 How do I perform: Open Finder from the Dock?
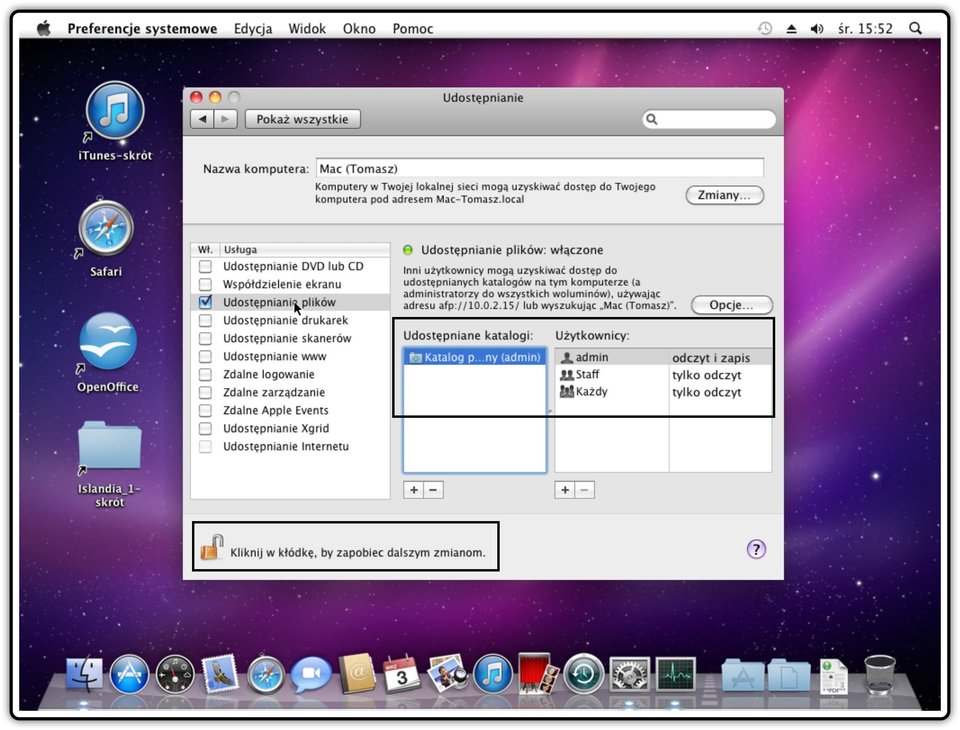(84, 675)
